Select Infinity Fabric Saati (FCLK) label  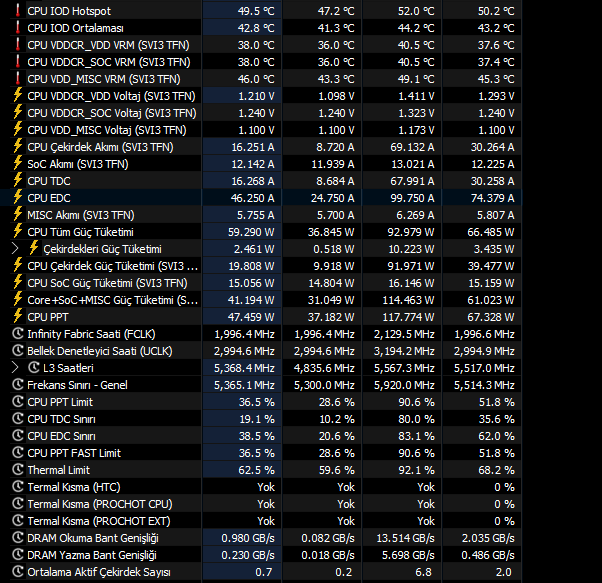tap(91, 334)
